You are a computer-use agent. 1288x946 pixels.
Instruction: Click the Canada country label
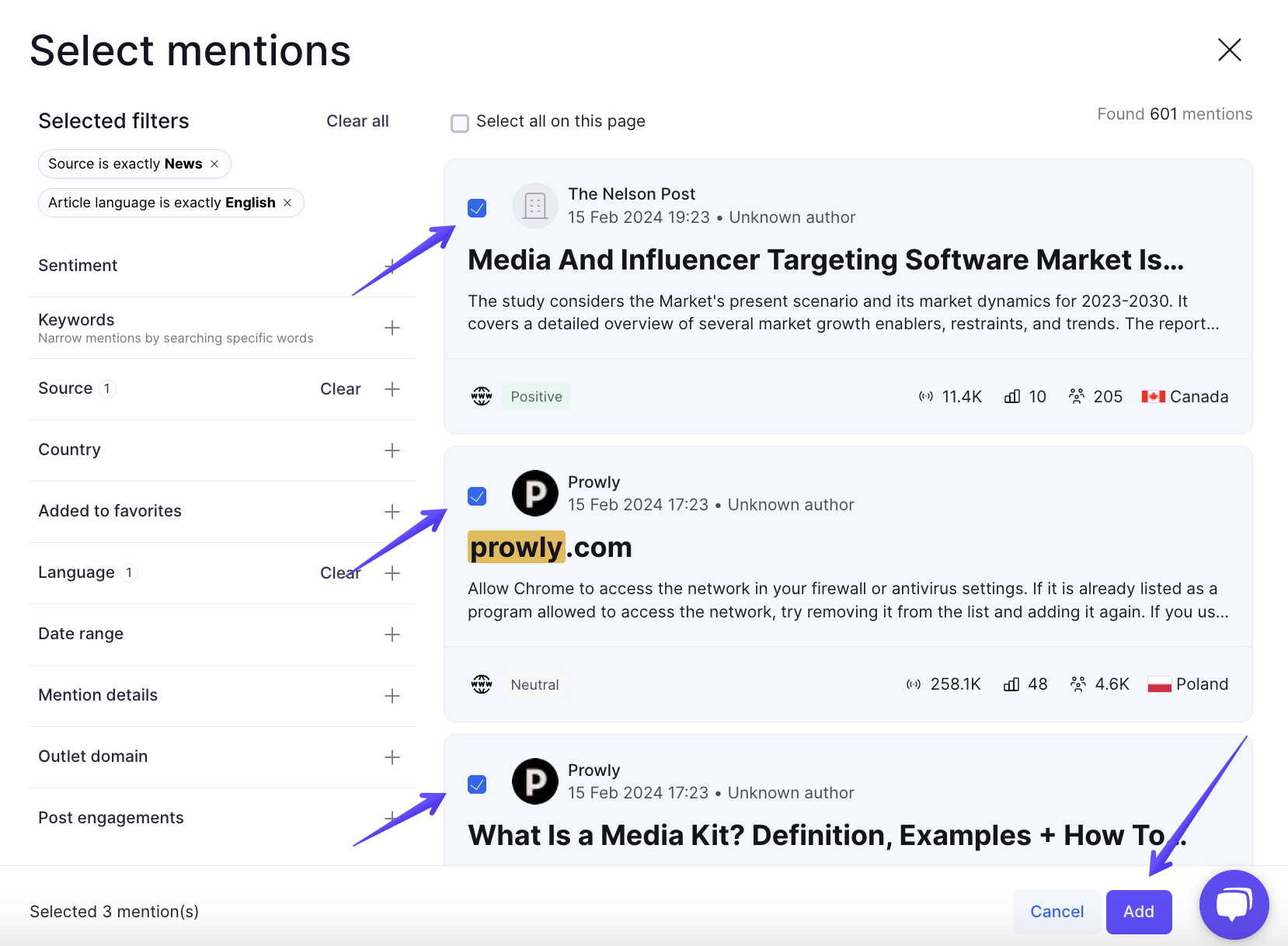(1199, 396)
